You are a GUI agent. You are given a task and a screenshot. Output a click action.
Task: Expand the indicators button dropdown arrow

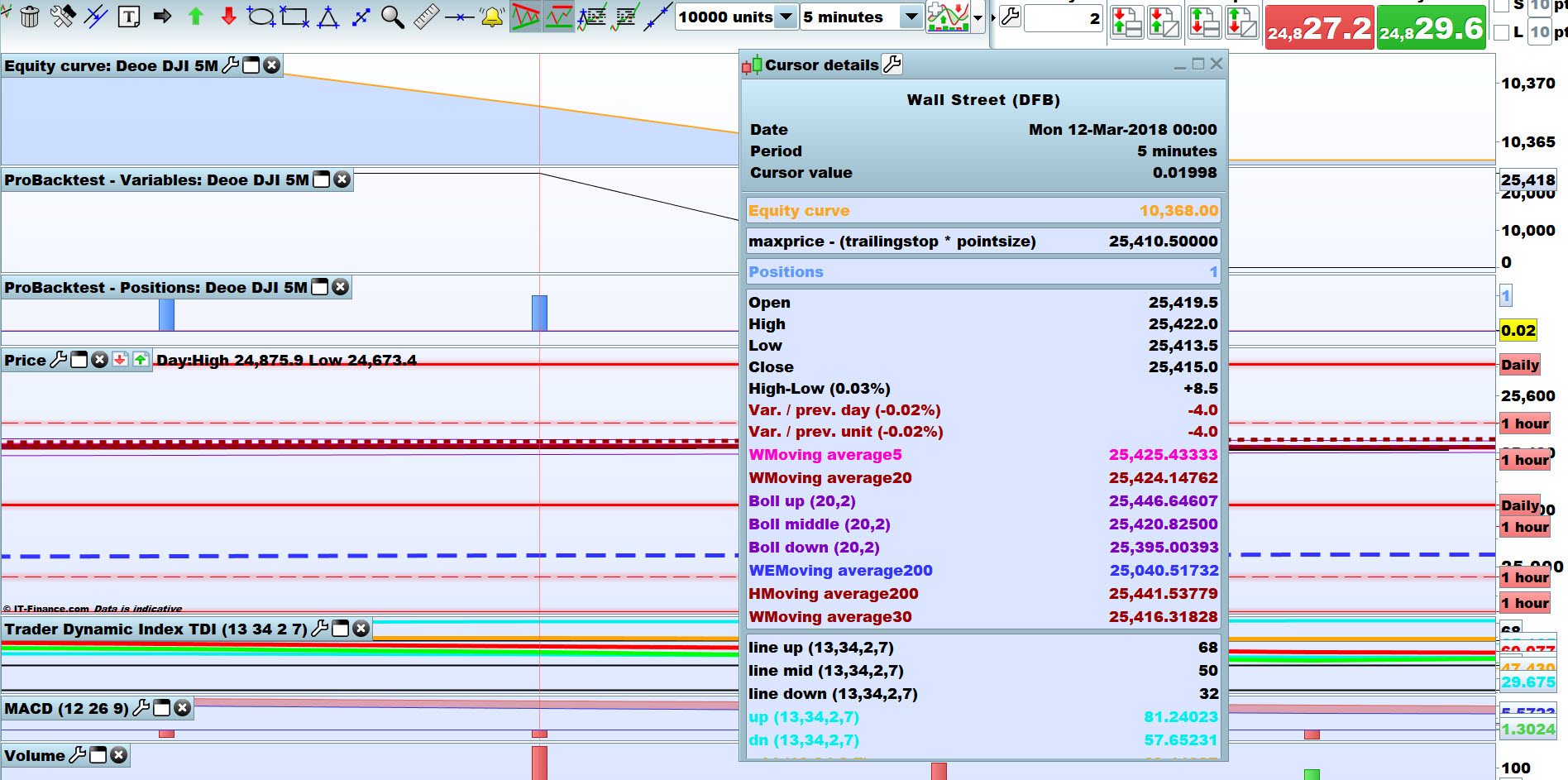(x=978, y=17)
